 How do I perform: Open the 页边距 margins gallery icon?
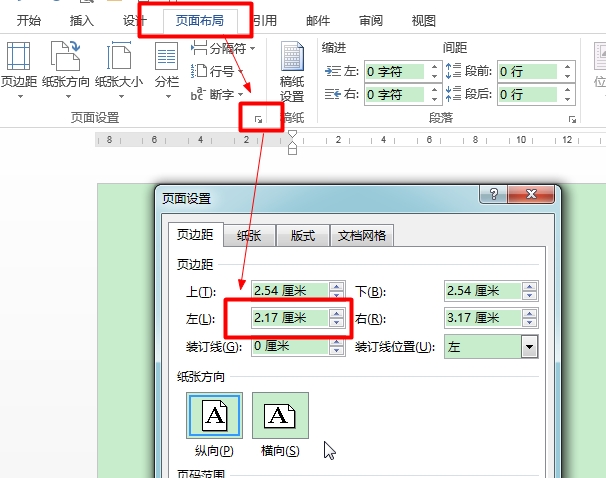coord(18,70)
